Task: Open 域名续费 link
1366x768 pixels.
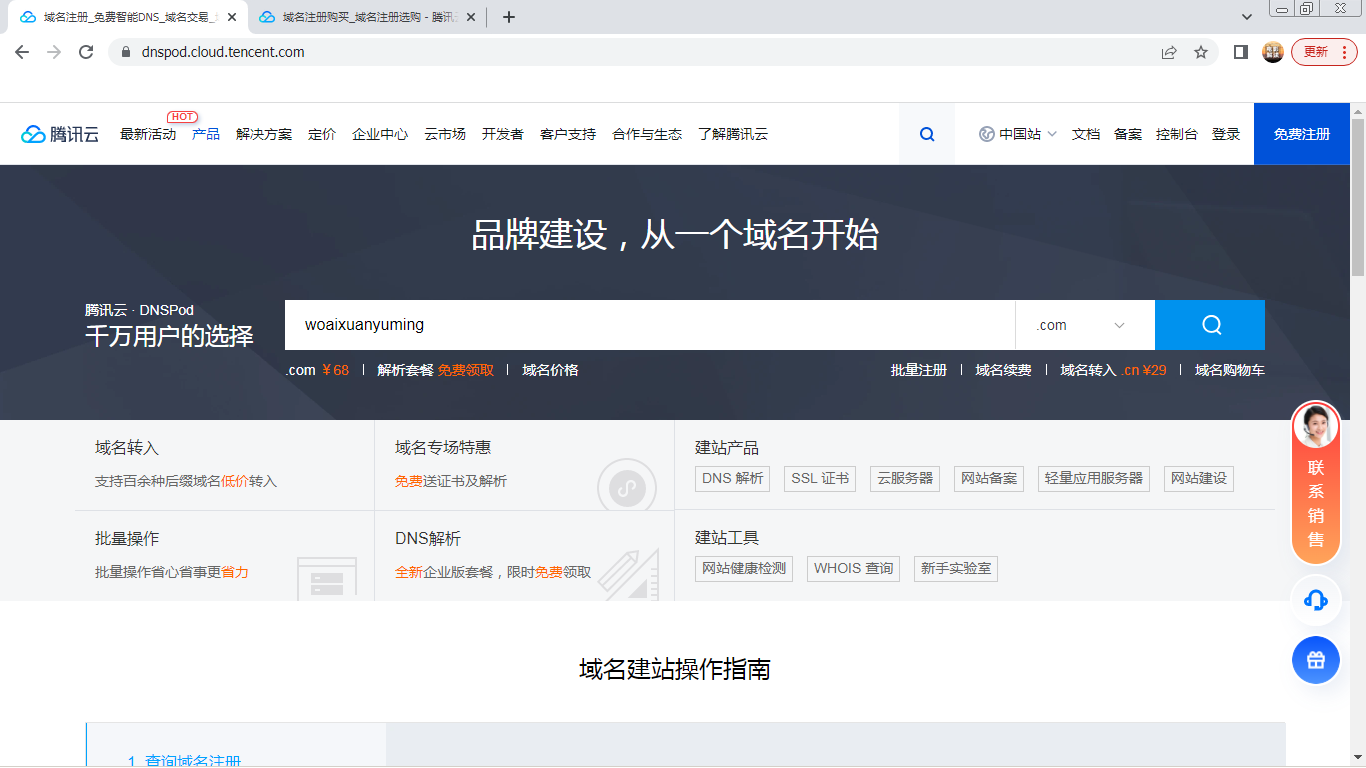Action: click(1003, 370)
